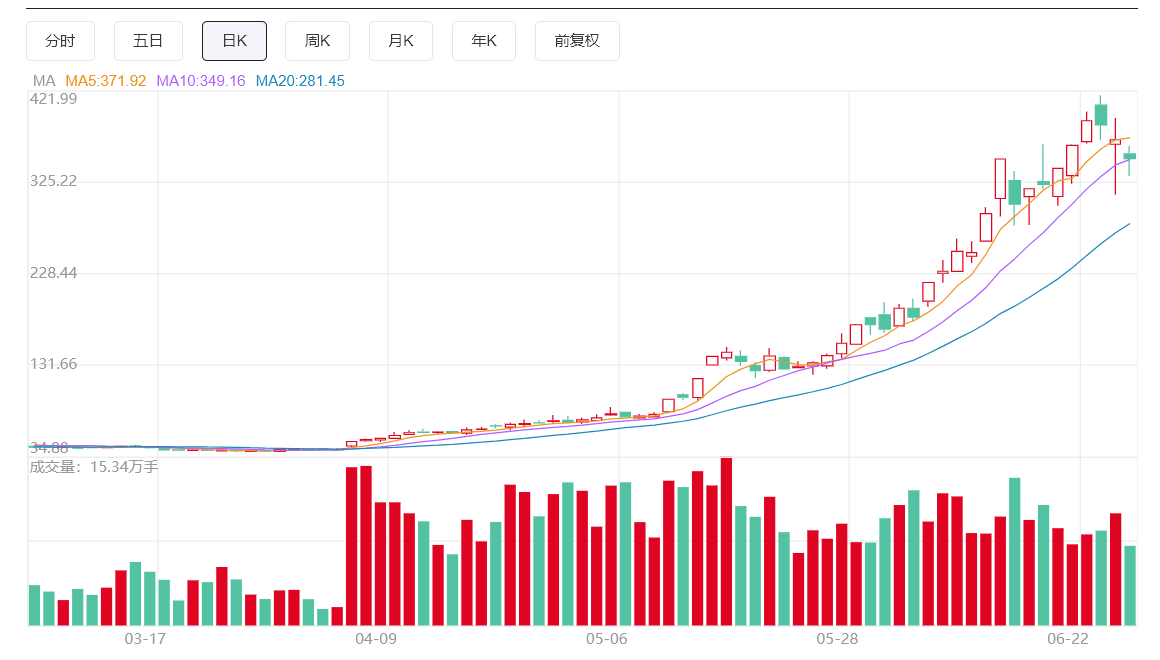Select the 年K tab
1160x660 pixels.
pyautogui.click(x=484, y=41)
